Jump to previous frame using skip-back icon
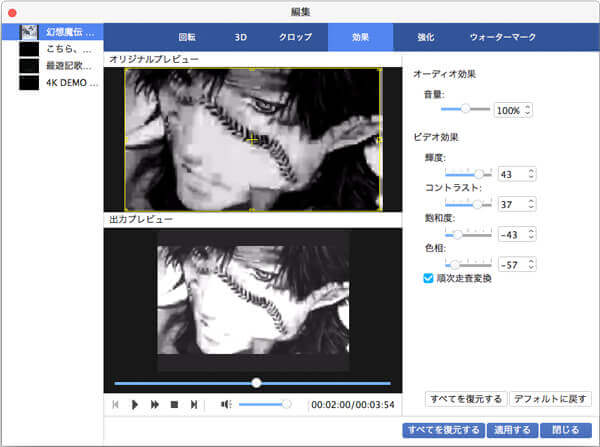The height and width of the screenshot is (447, 600). [116, 404]
